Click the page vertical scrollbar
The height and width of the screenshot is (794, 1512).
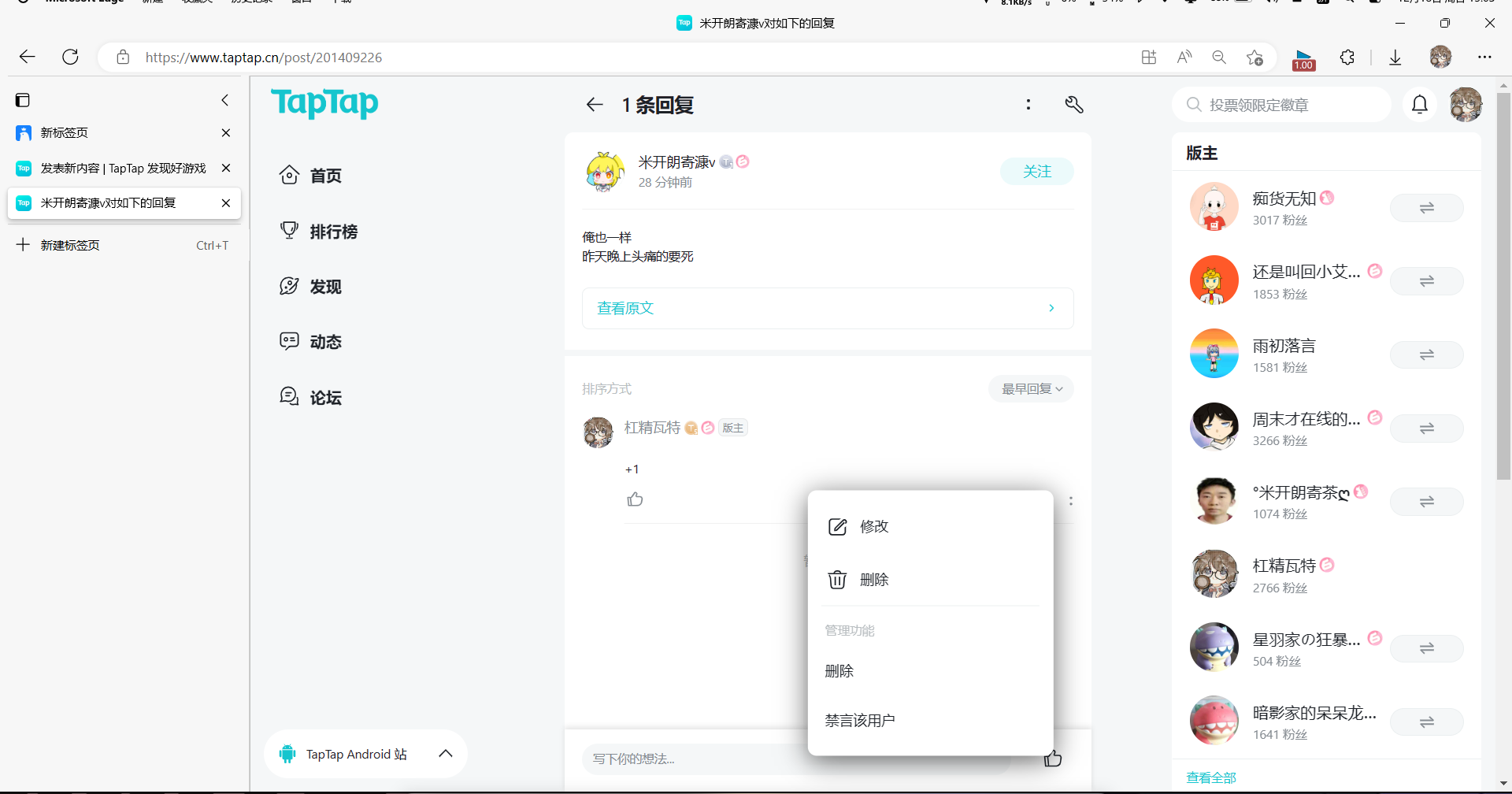1504,288
